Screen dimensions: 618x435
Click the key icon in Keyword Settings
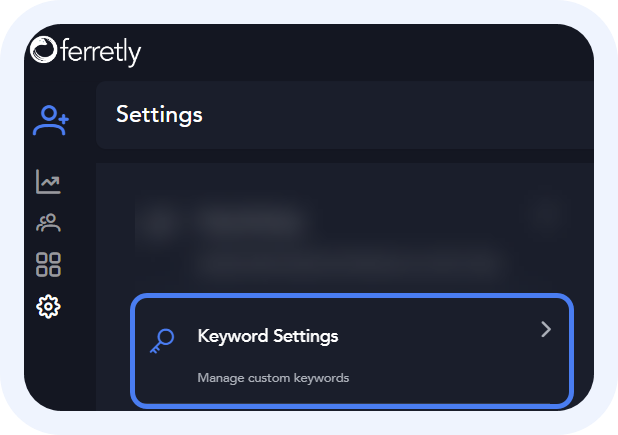pos(160,340)
